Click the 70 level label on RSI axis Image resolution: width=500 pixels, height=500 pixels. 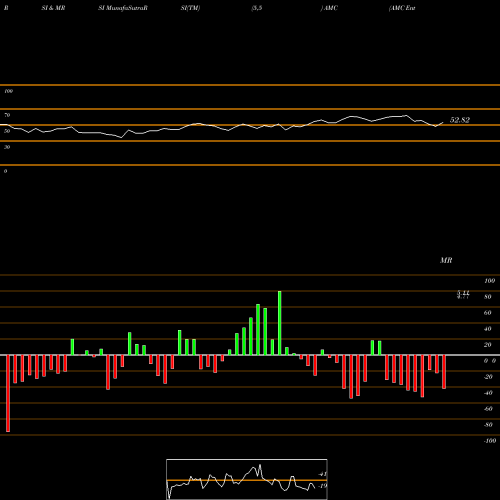point(7,115)
